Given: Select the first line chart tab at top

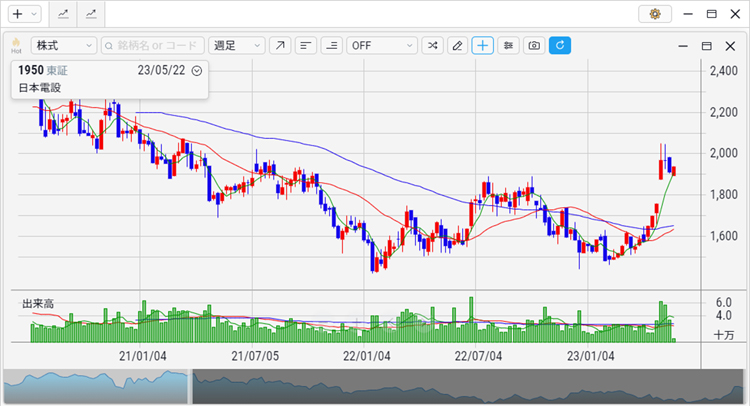Looking at the screenshot, I should [64, 14].
